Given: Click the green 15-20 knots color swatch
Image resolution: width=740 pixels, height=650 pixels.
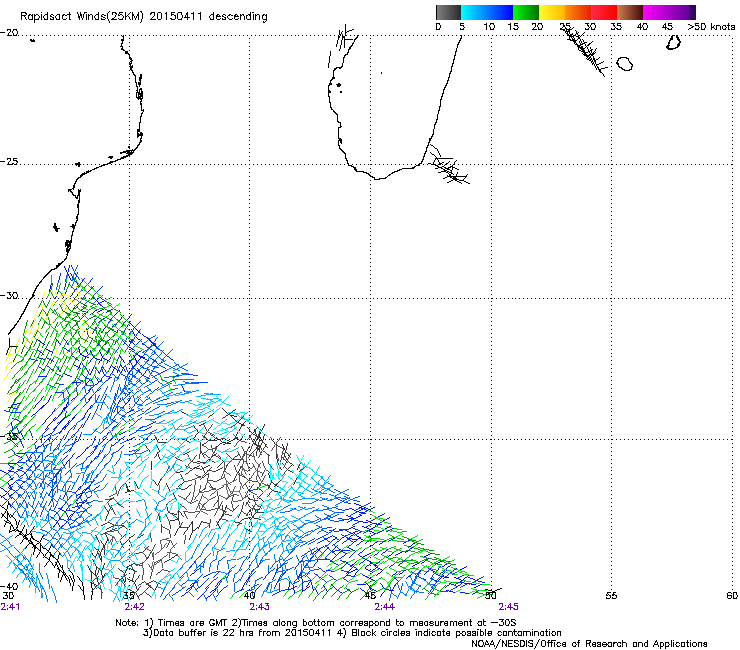Looking at the screenshot, I should (x=526, y=12).
